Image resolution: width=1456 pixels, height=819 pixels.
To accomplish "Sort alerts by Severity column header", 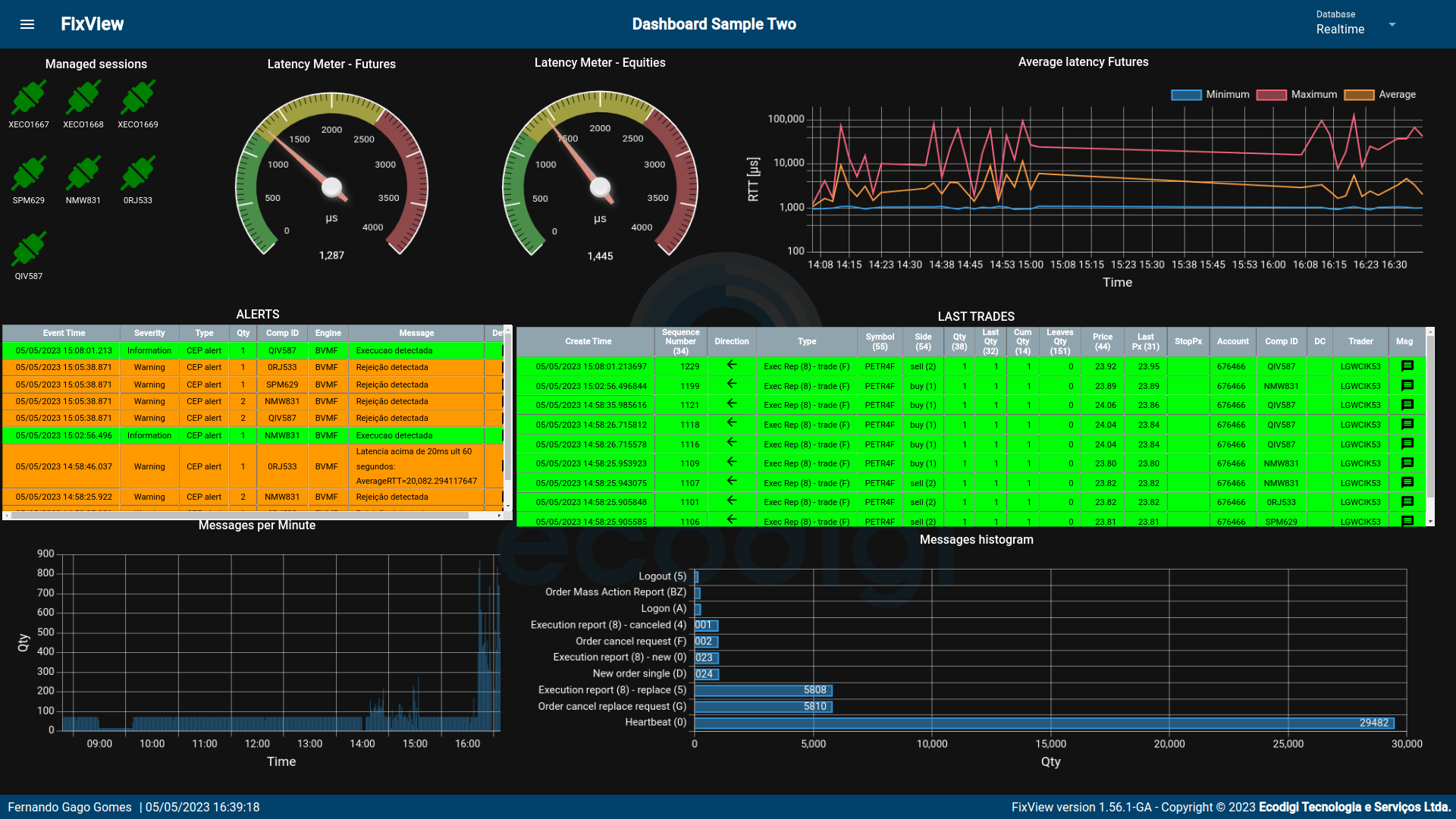I will coord(149,333).
